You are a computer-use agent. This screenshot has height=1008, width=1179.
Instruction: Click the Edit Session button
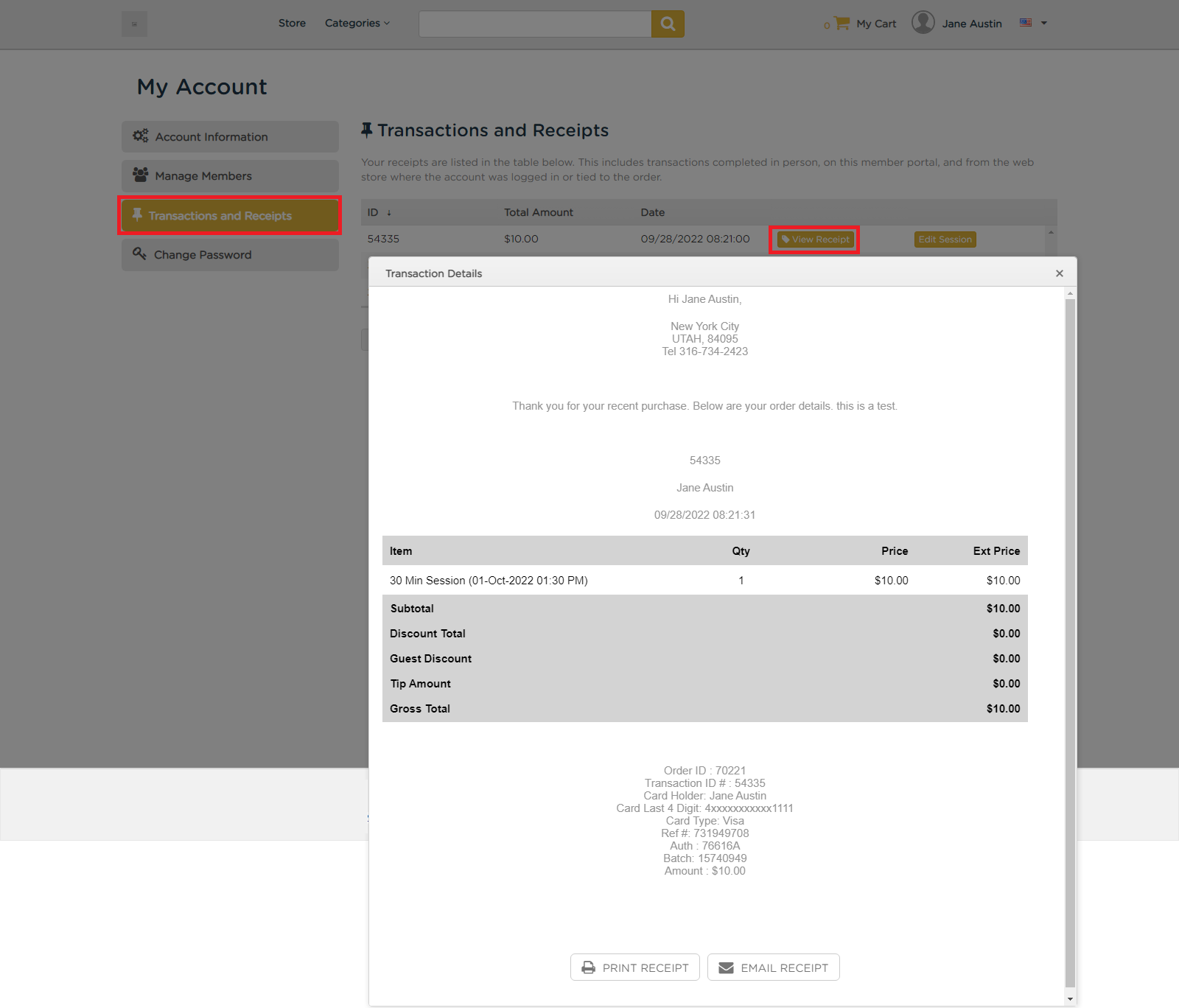[x=945, y=239]
